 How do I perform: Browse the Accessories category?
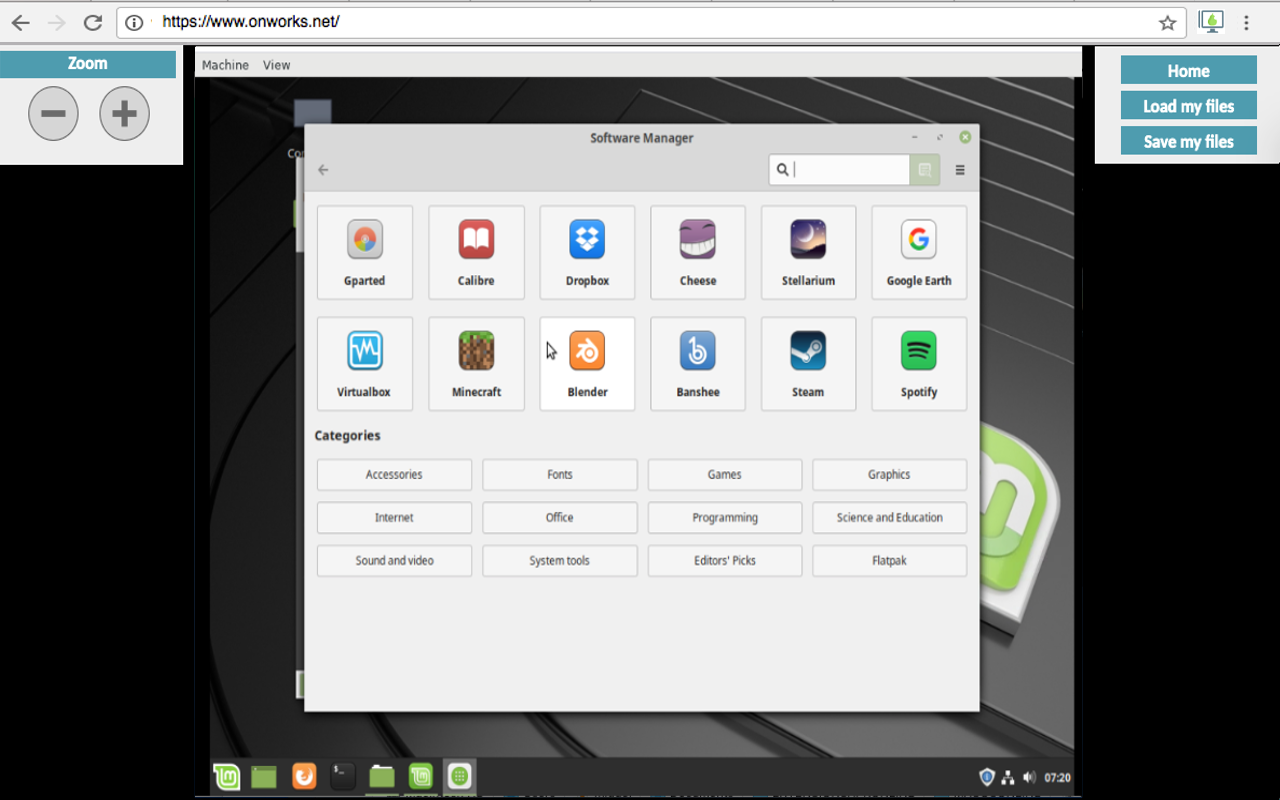pos(394,475)
